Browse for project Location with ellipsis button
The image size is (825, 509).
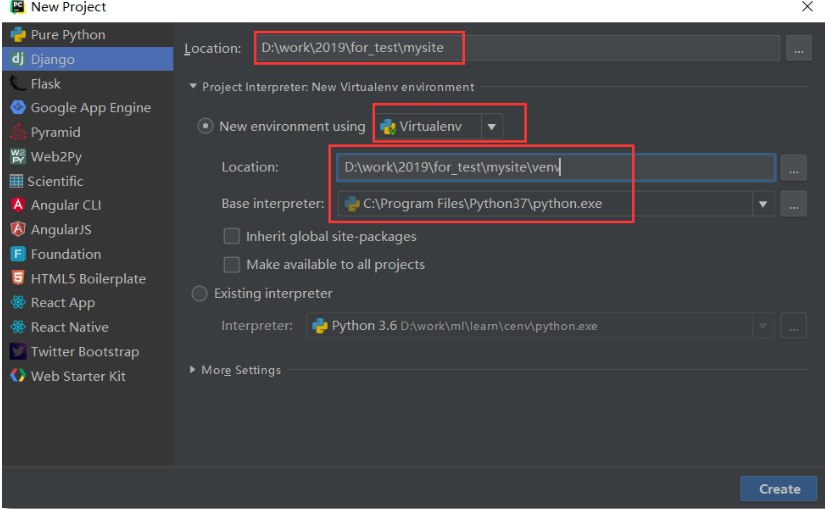pyautogui.click(x=799, y=48)
